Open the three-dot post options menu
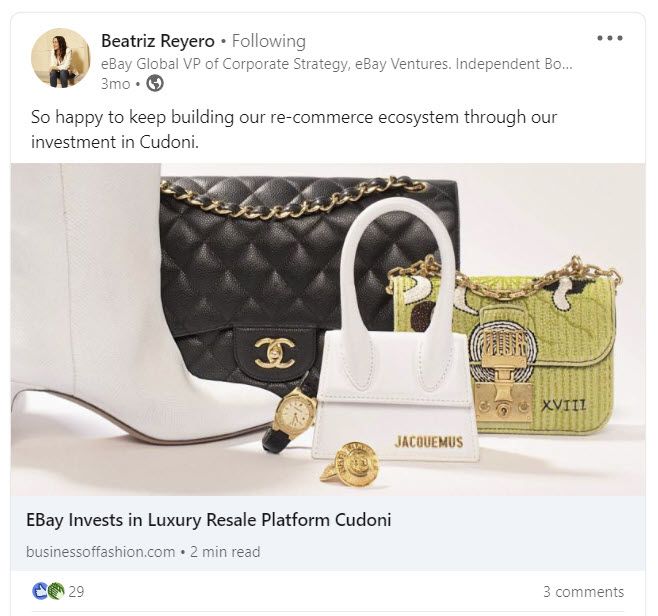 coord(610,38)
